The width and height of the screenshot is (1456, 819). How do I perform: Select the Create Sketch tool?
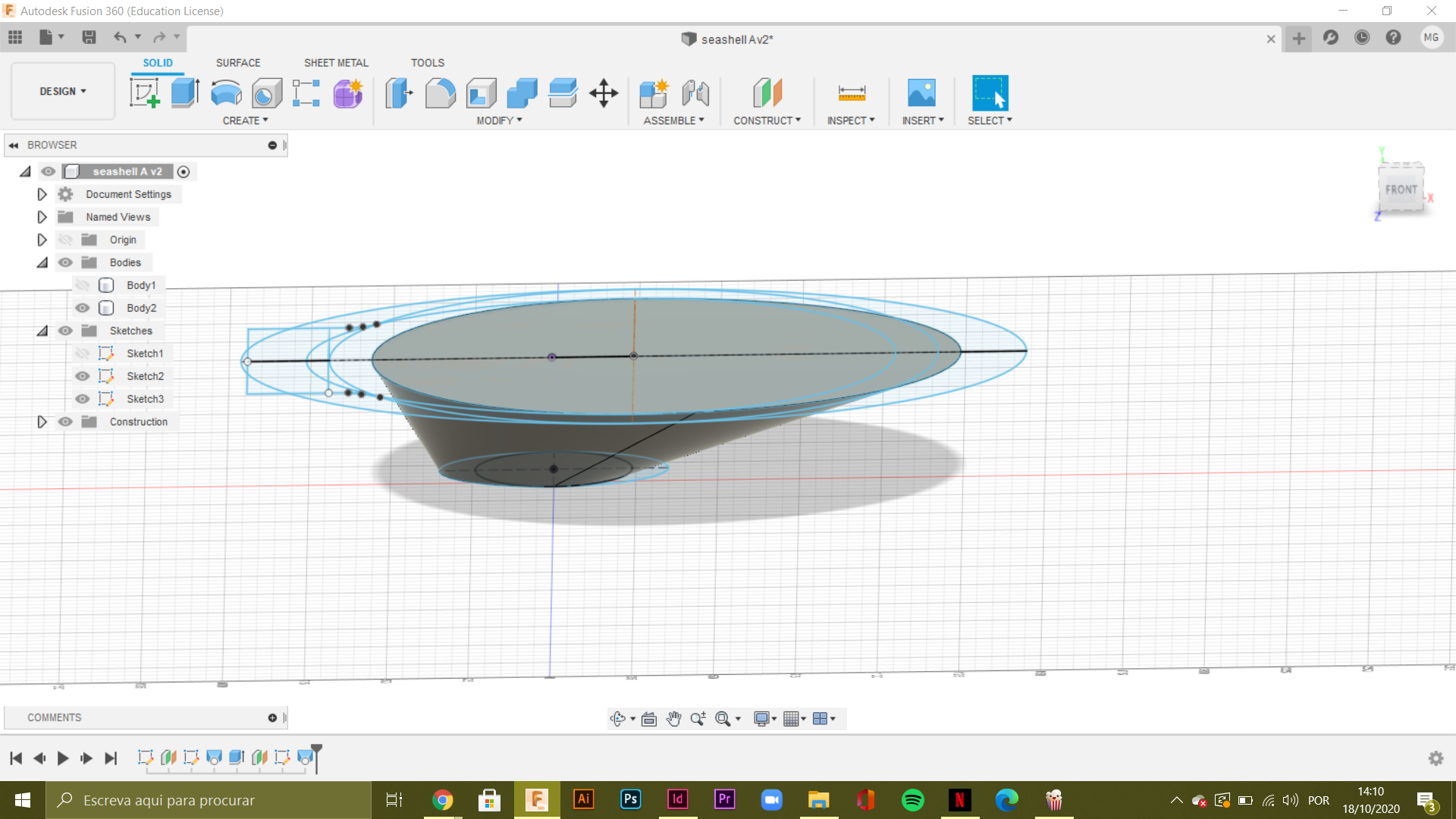click(146, 93)
